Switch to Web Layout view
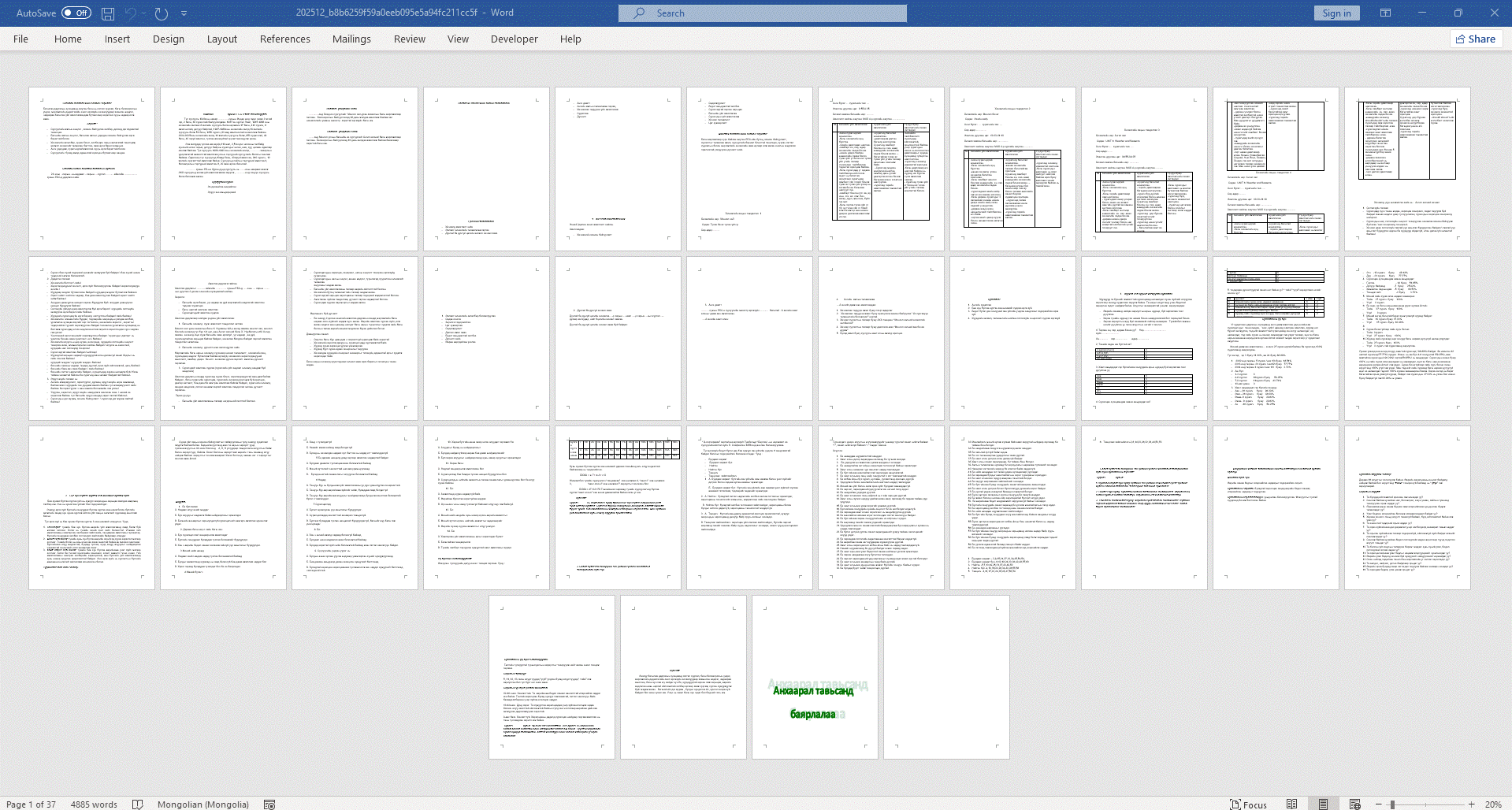Screen dimensions: 1512x810 tap(1354, 804)
